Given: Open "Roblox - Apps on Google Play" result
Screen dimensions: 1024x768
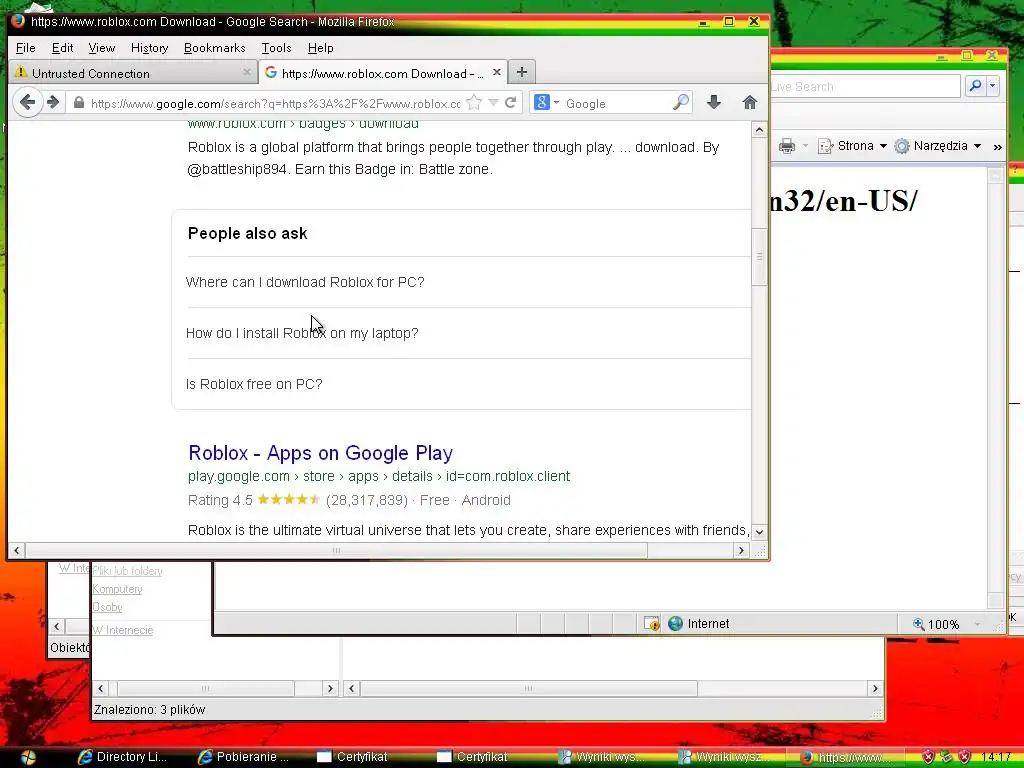Looking at the screenshot, I should point(321,453).
